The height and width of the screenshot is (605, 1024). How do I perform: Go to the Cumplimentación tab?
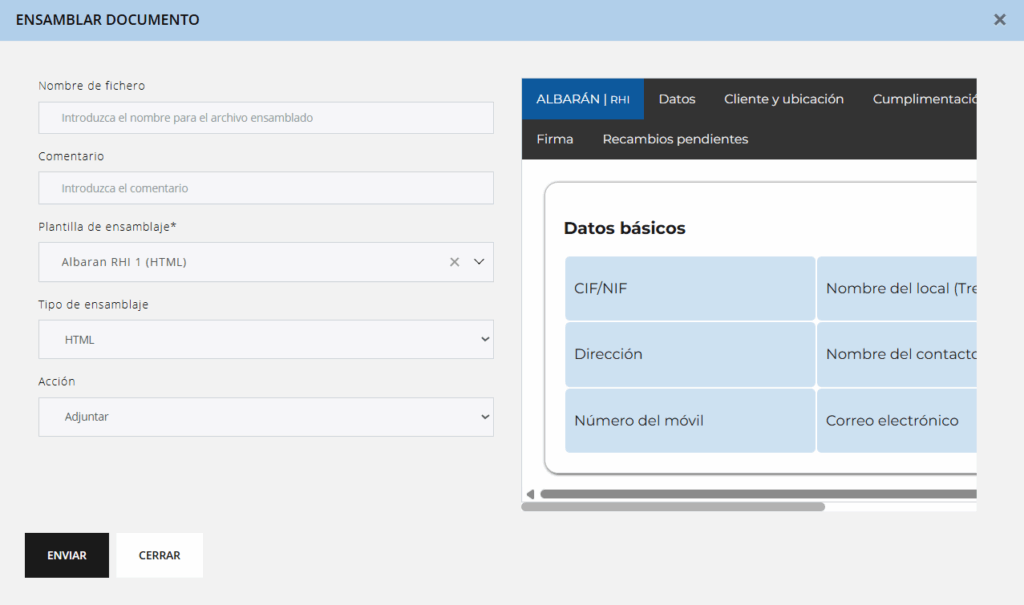coord(923,99)
